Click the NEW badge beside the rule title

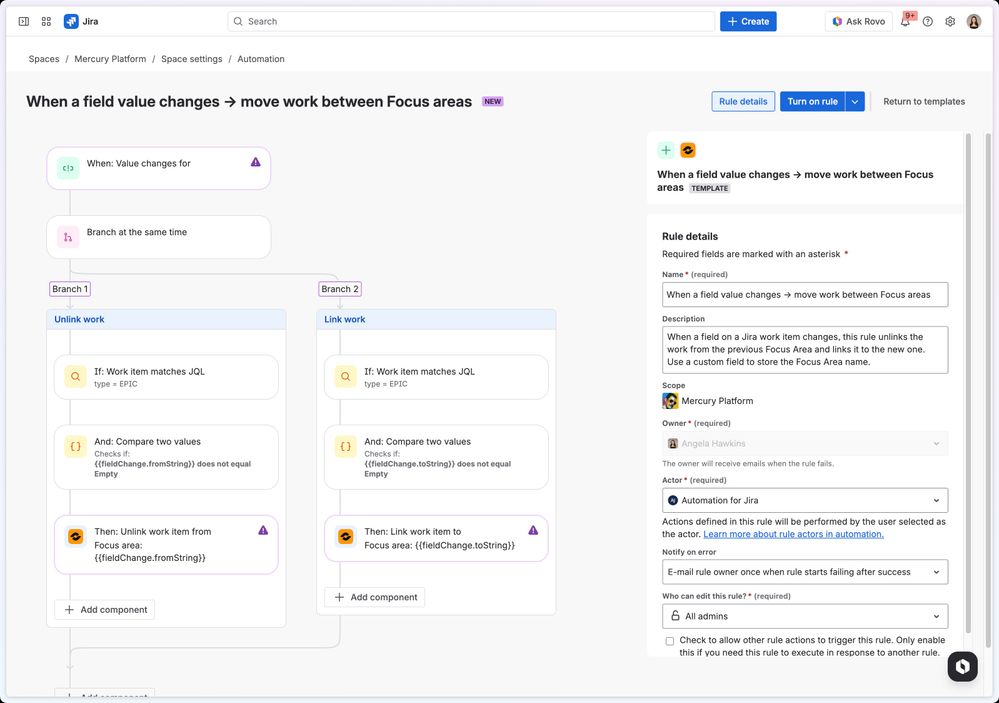pyautogui.click(x=492, y=101)
